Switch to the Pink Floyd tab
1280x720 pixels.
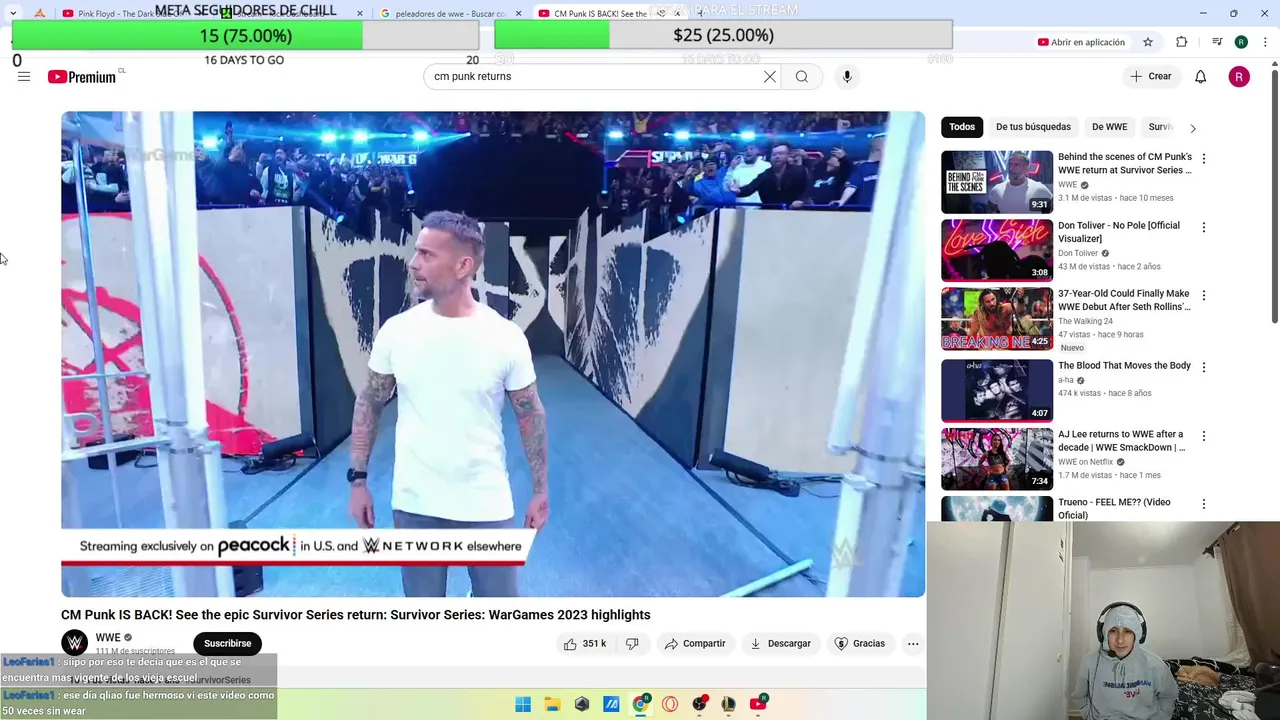click(x=125, y=13)
